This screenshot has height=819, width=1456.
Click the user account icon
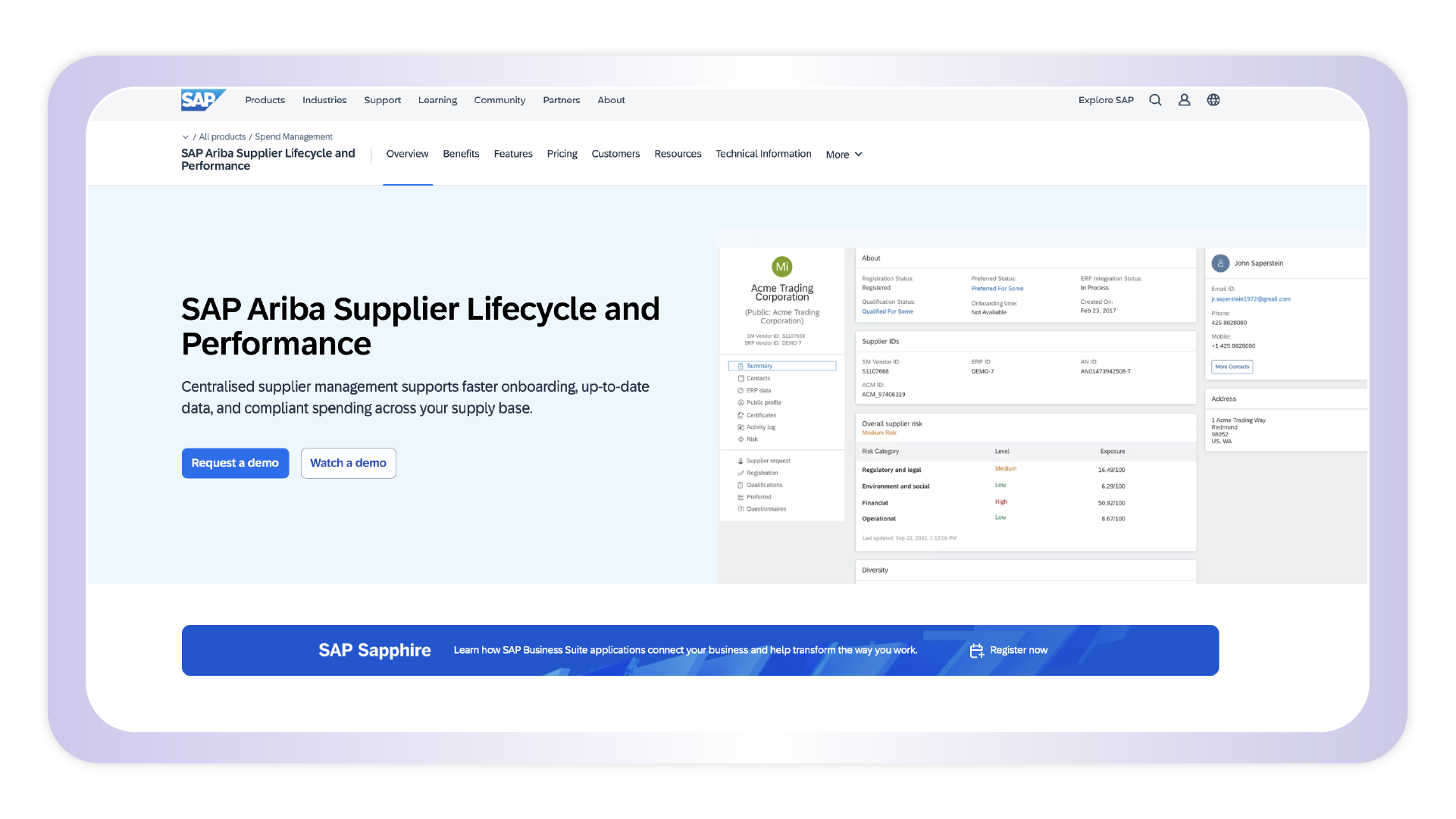click(x=1184, y=100)
